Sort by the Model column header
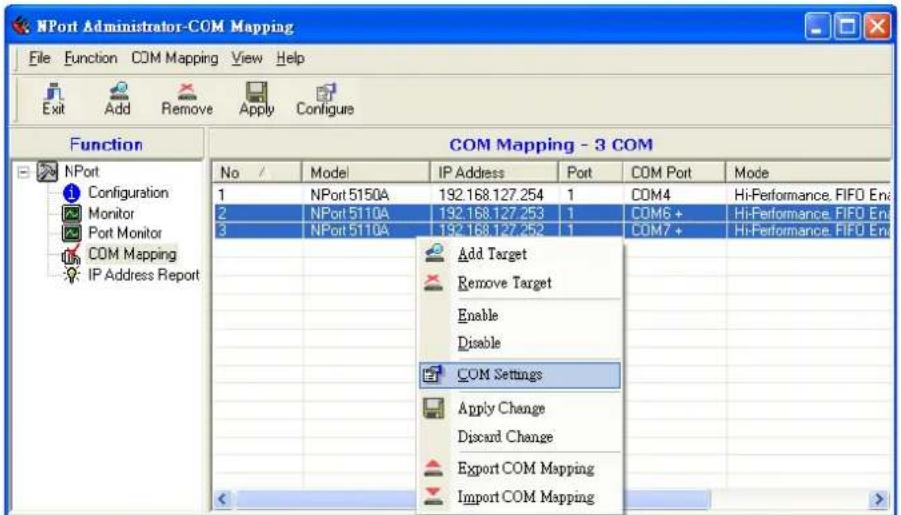The width and height of the screenshot is (901, 515). 366,172
